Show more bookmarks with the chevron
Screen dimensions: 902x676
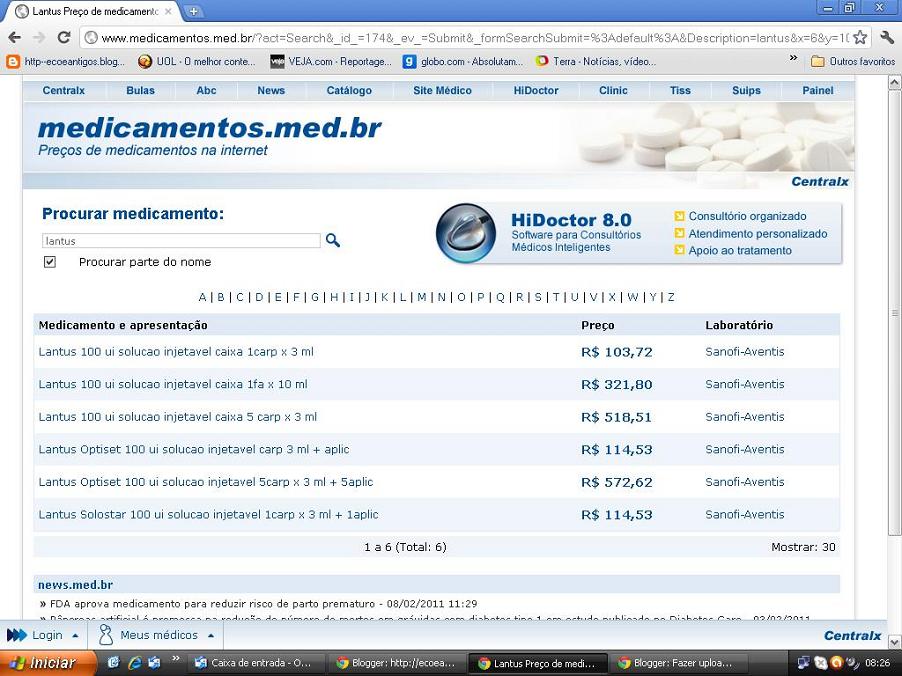pos(793,59)
